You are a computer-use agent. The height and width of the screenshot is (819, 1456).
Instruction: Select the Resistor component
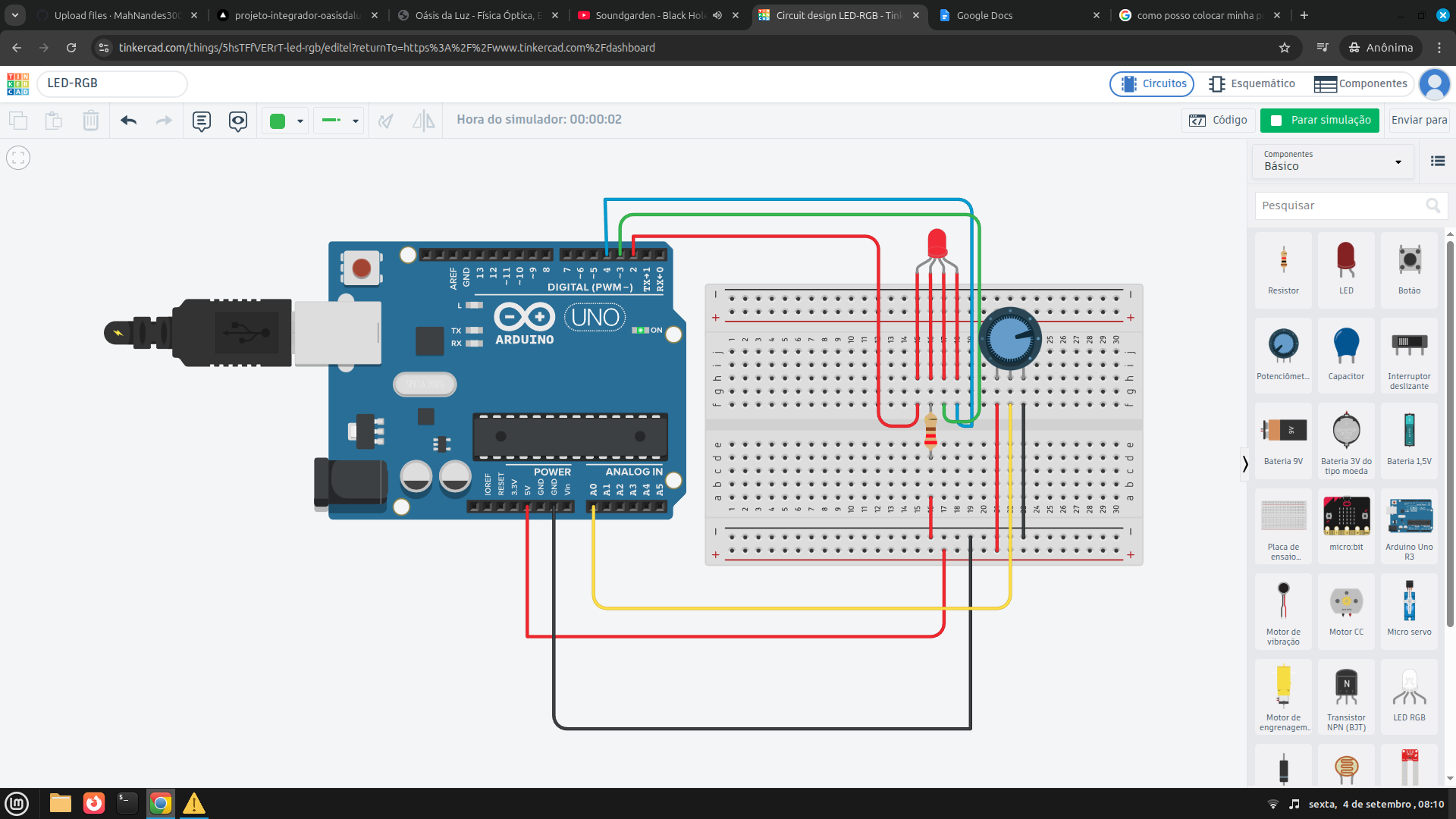pyautogui.click(x=1283, y=269)
